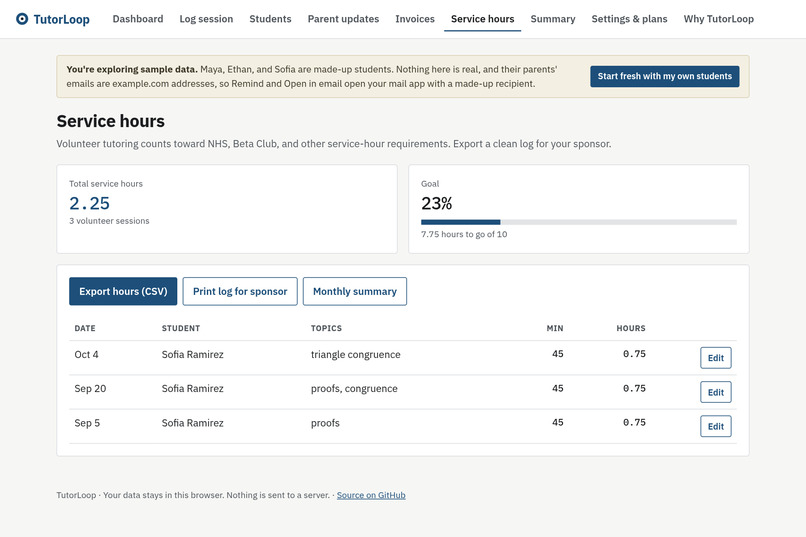Click the TOPICS column header
Image resolution: width=806 pixels, height=537 pixels.
point(326,328)
